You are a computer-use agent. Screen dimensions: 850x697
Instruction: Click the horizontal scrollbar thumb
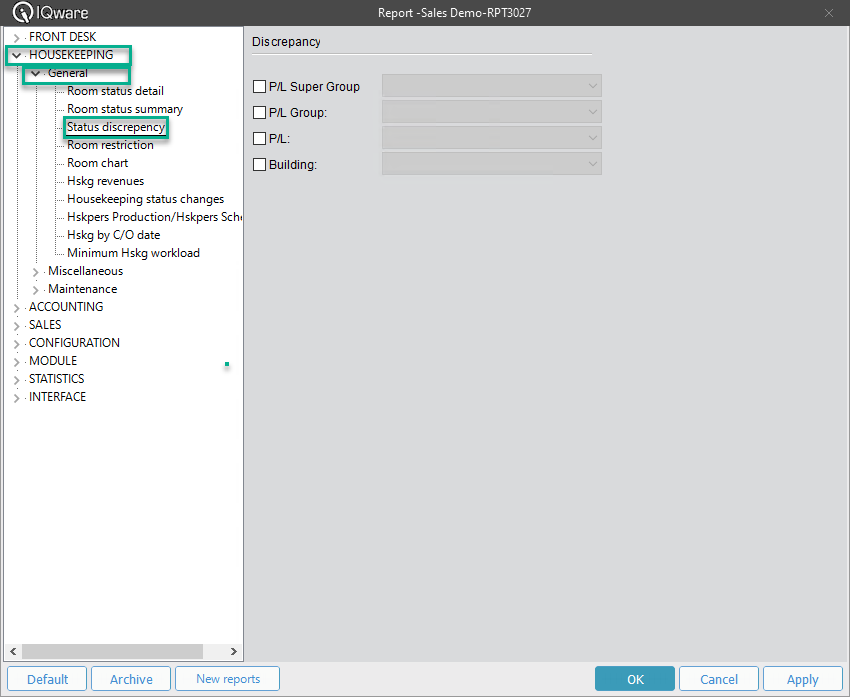[112, 651]
